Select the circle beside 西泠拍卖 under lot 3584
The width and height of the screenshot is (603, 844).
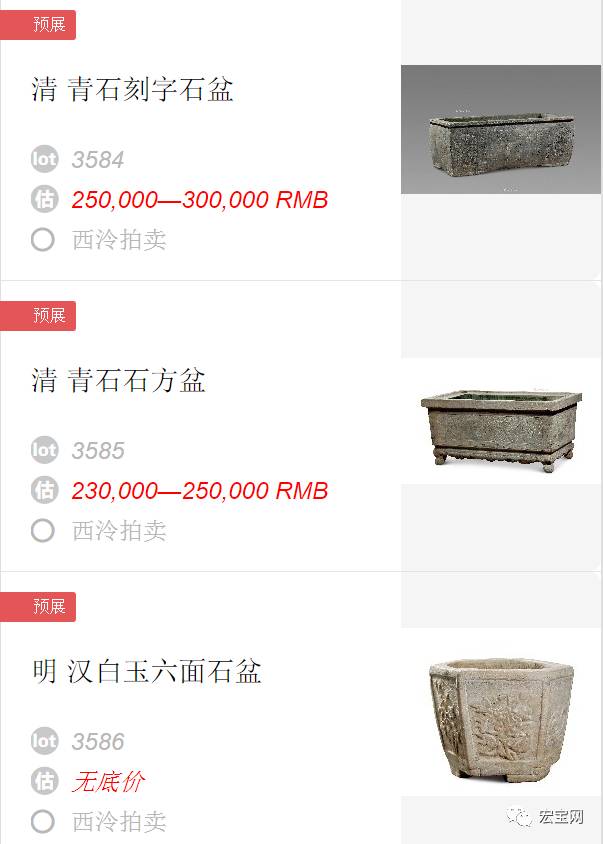[43, 240]
